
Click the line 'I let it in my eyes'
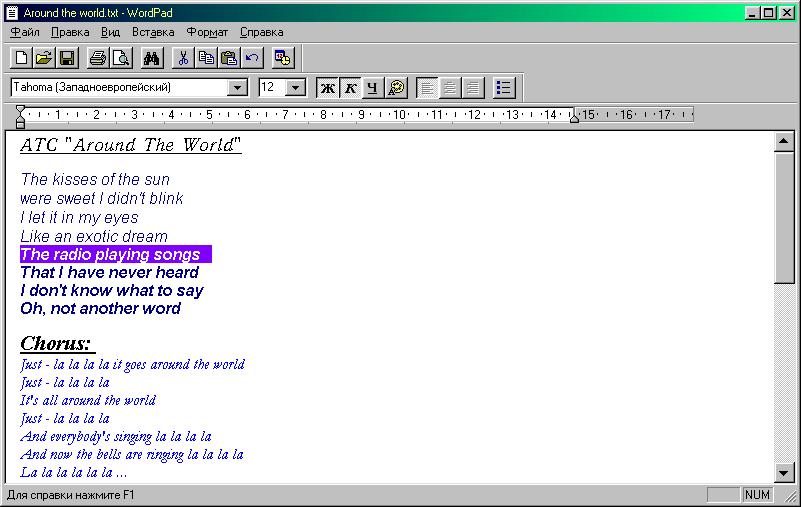[x=79, y=218]
